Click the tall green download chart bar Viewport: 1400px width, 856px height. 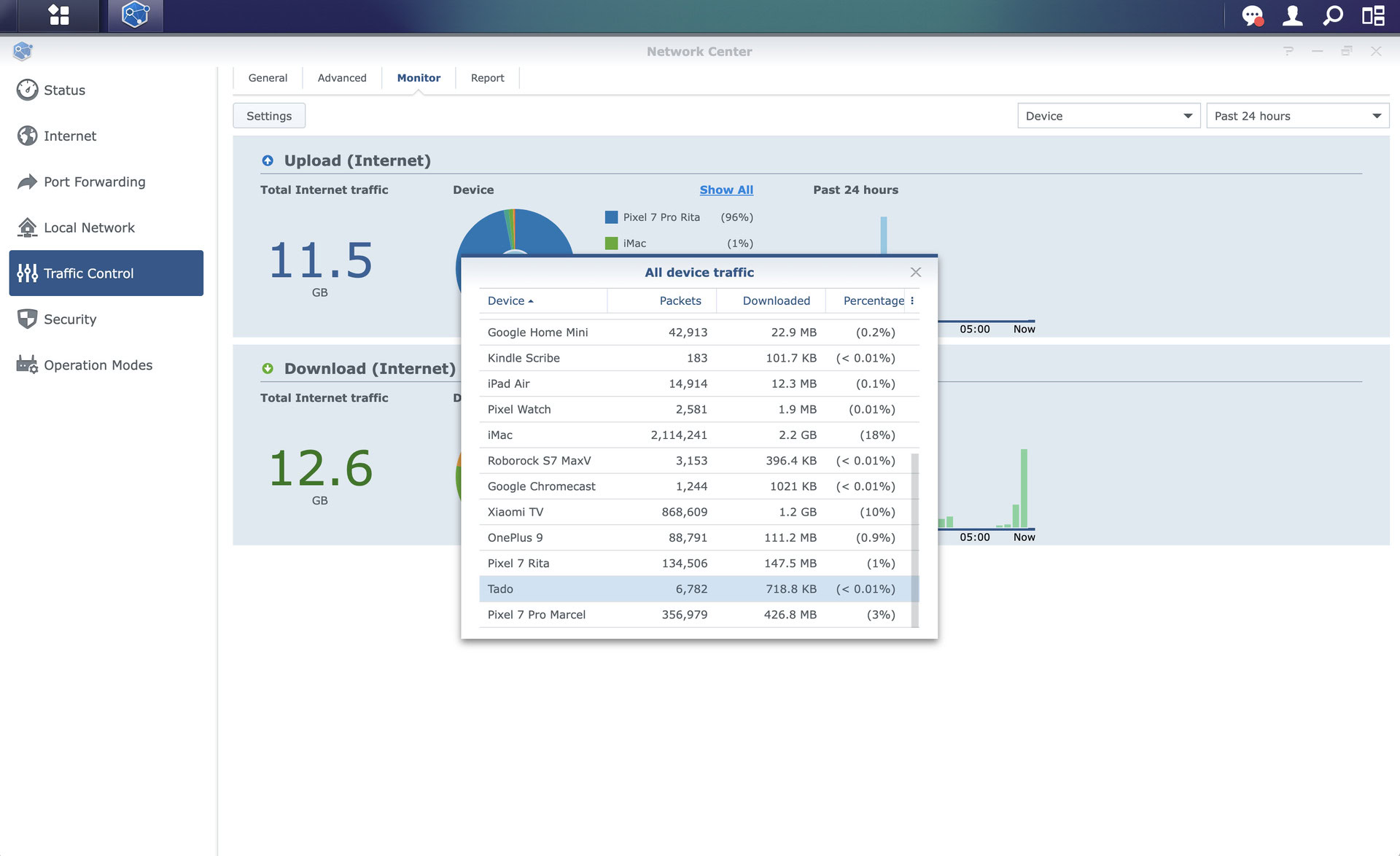coord(1024,488)
